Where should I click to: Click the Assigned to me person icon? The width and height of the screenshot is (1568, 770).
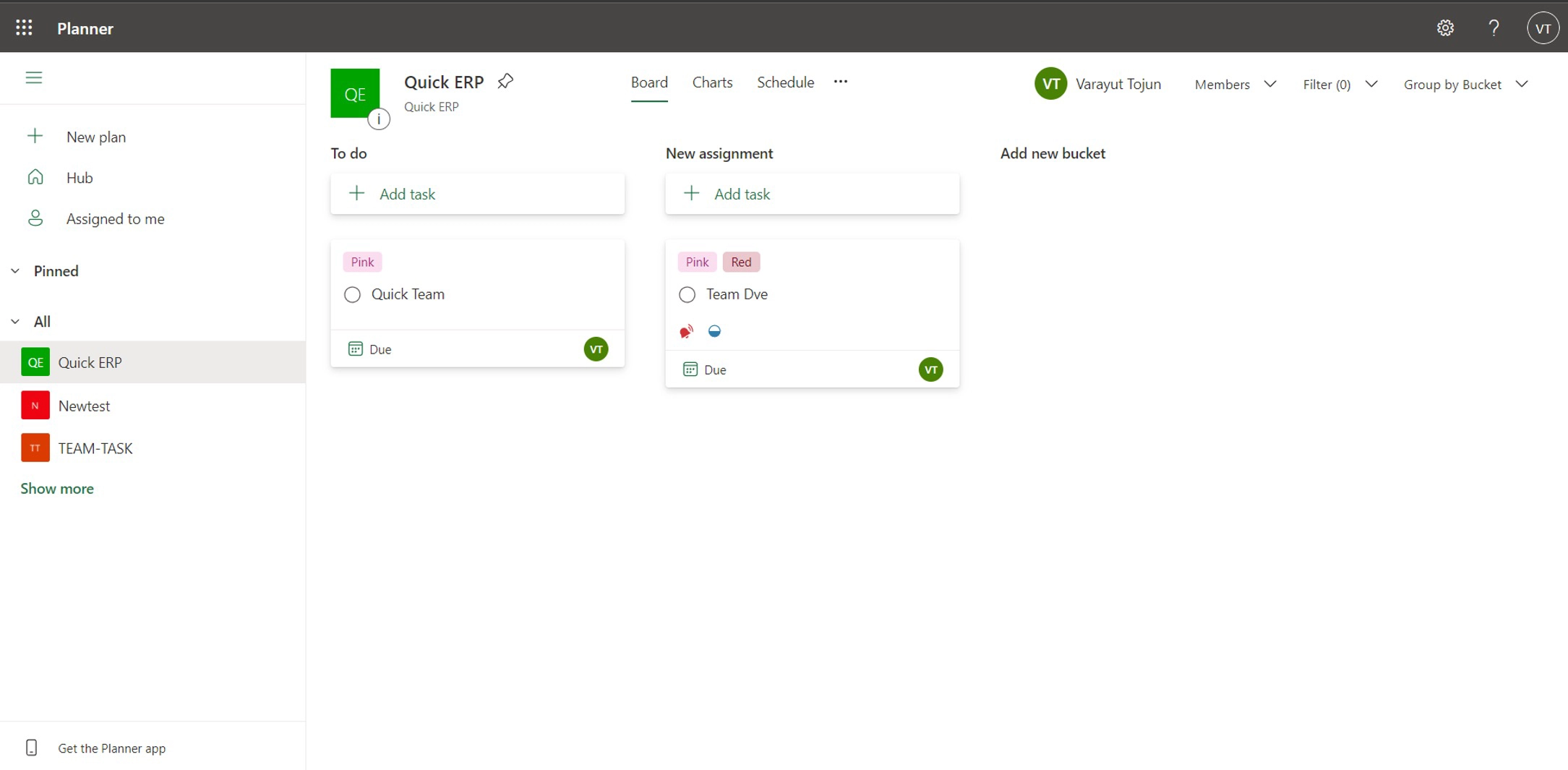click(x=35, y=218)
